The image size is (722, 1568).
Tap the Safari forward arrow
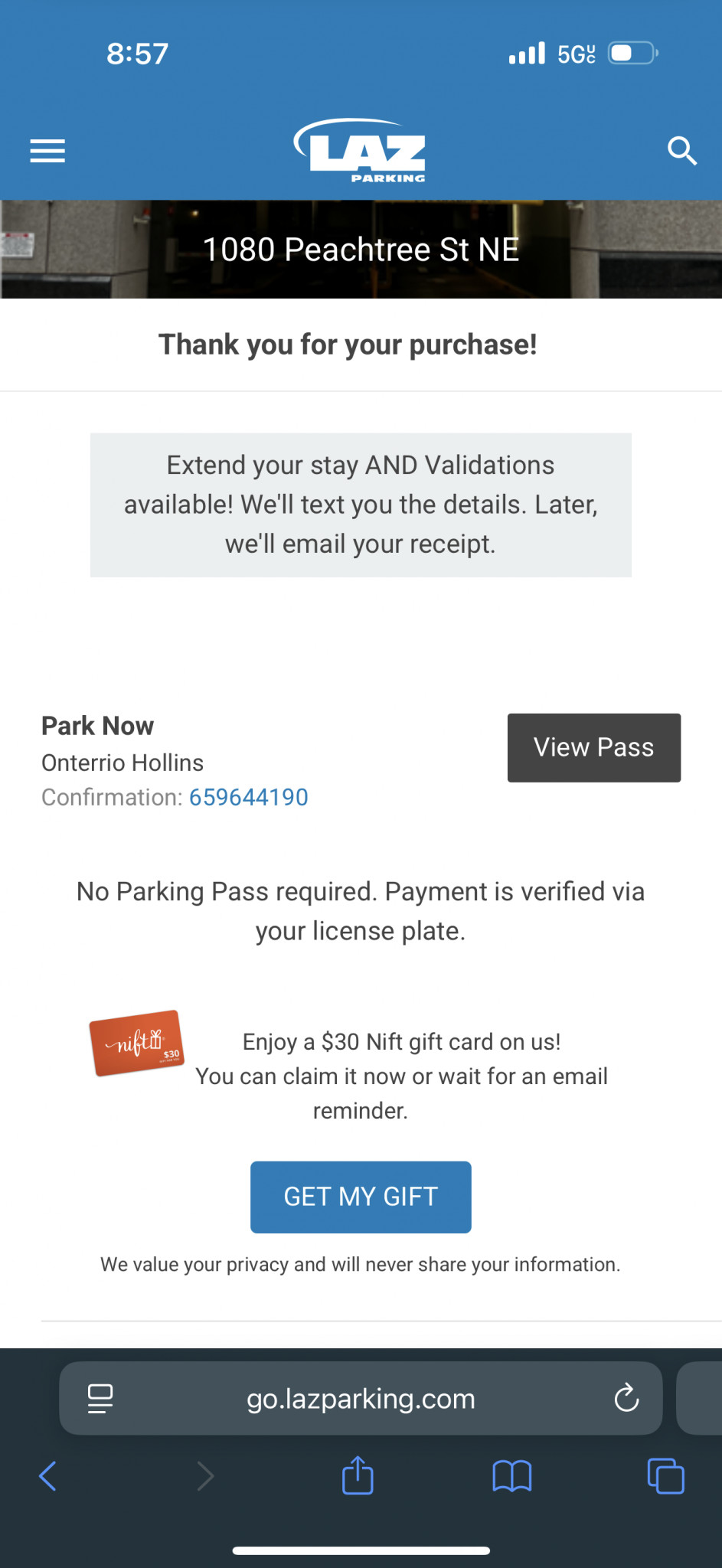click(204, 1475)
